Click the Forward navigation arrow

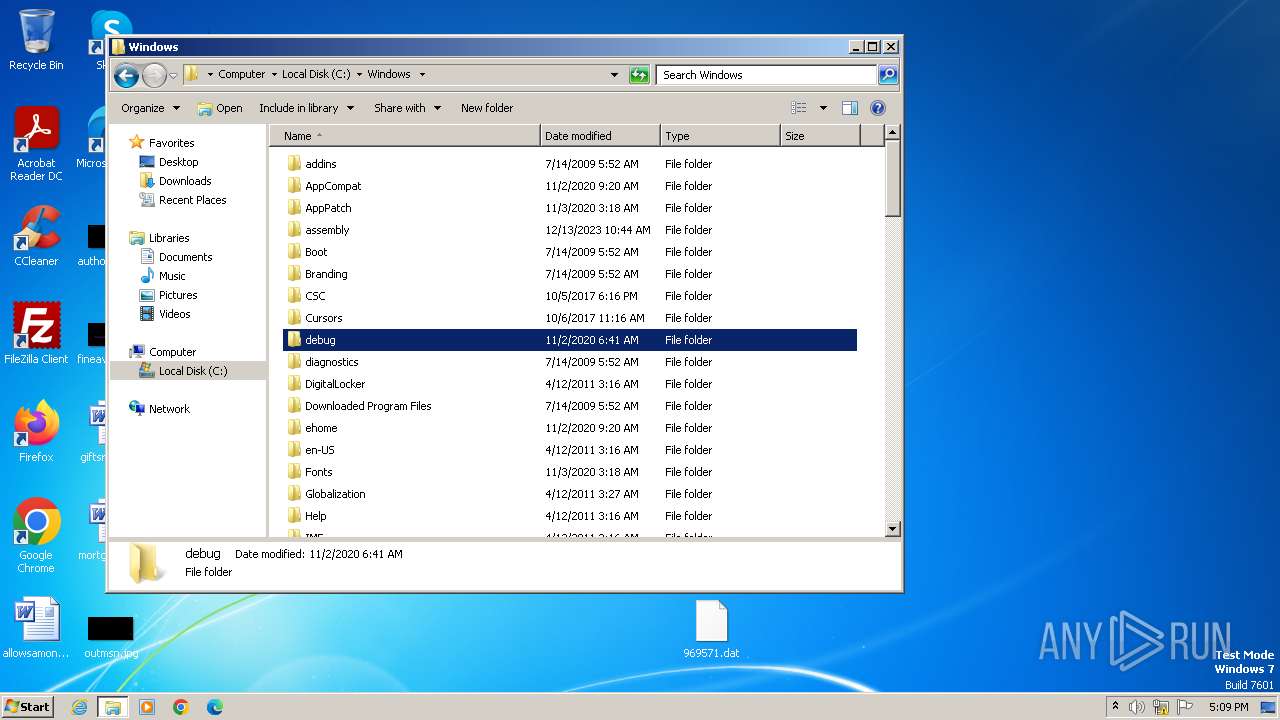154,75
